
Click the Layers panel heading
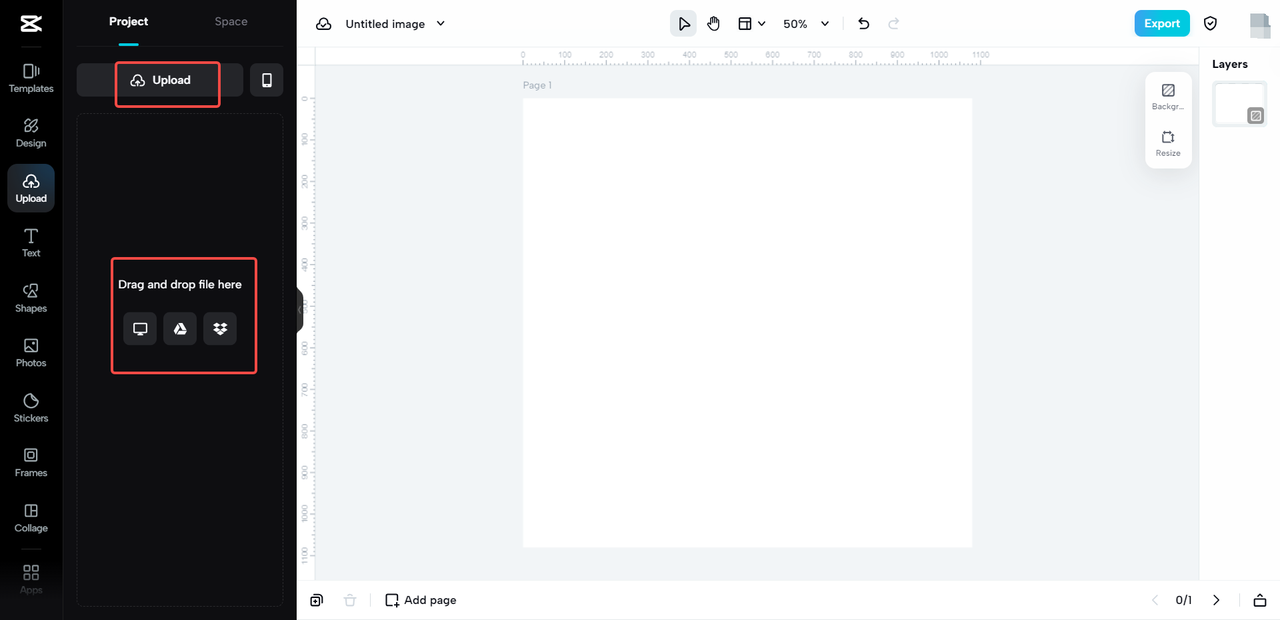[x=1230, y=64]
